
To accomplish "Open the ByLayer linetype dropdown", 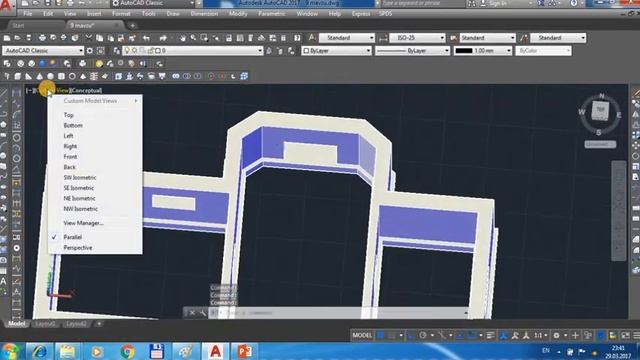I will 412,51.
